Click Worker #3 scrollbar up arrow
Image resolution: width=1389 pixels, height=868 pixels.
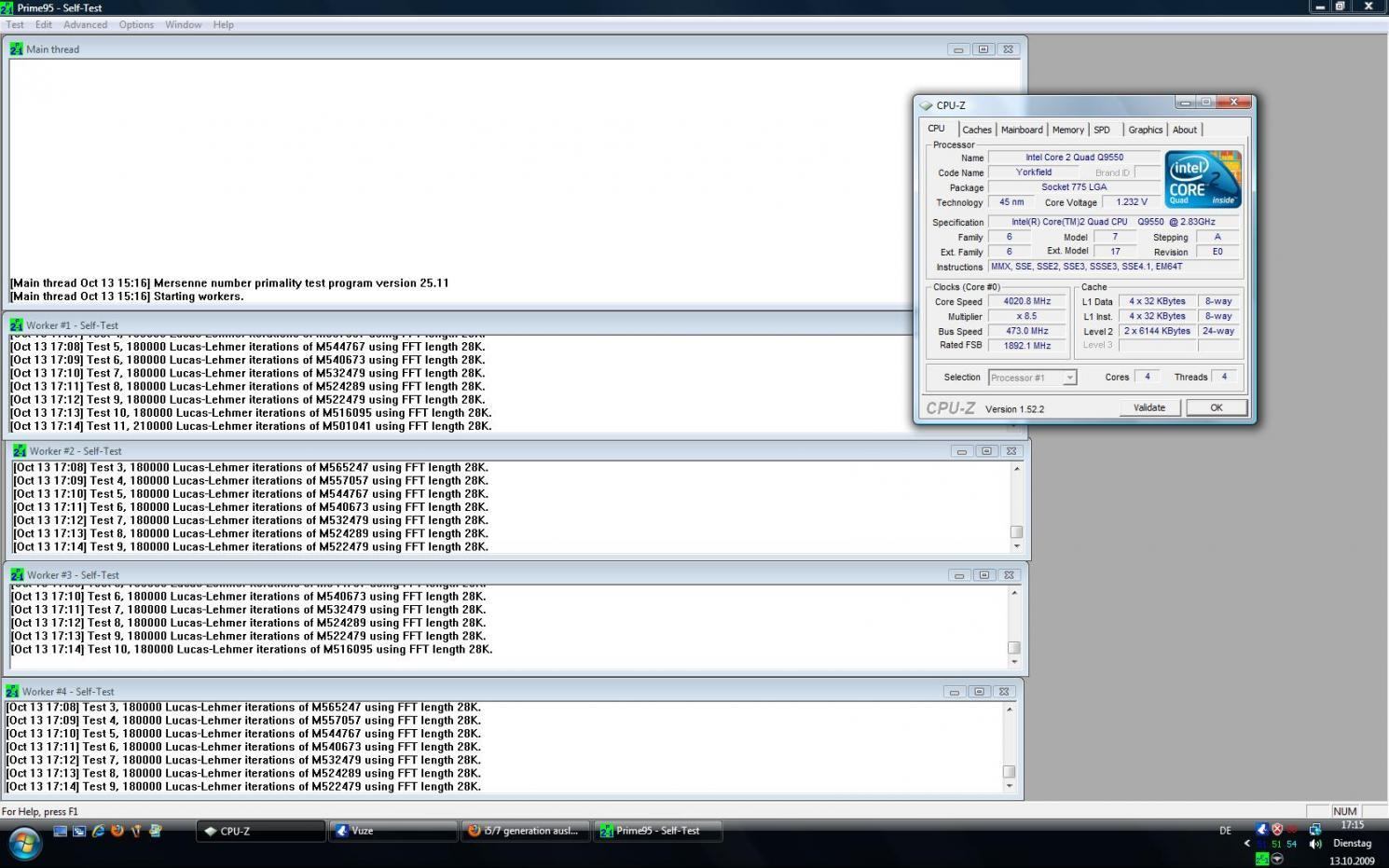[1014, 592]
